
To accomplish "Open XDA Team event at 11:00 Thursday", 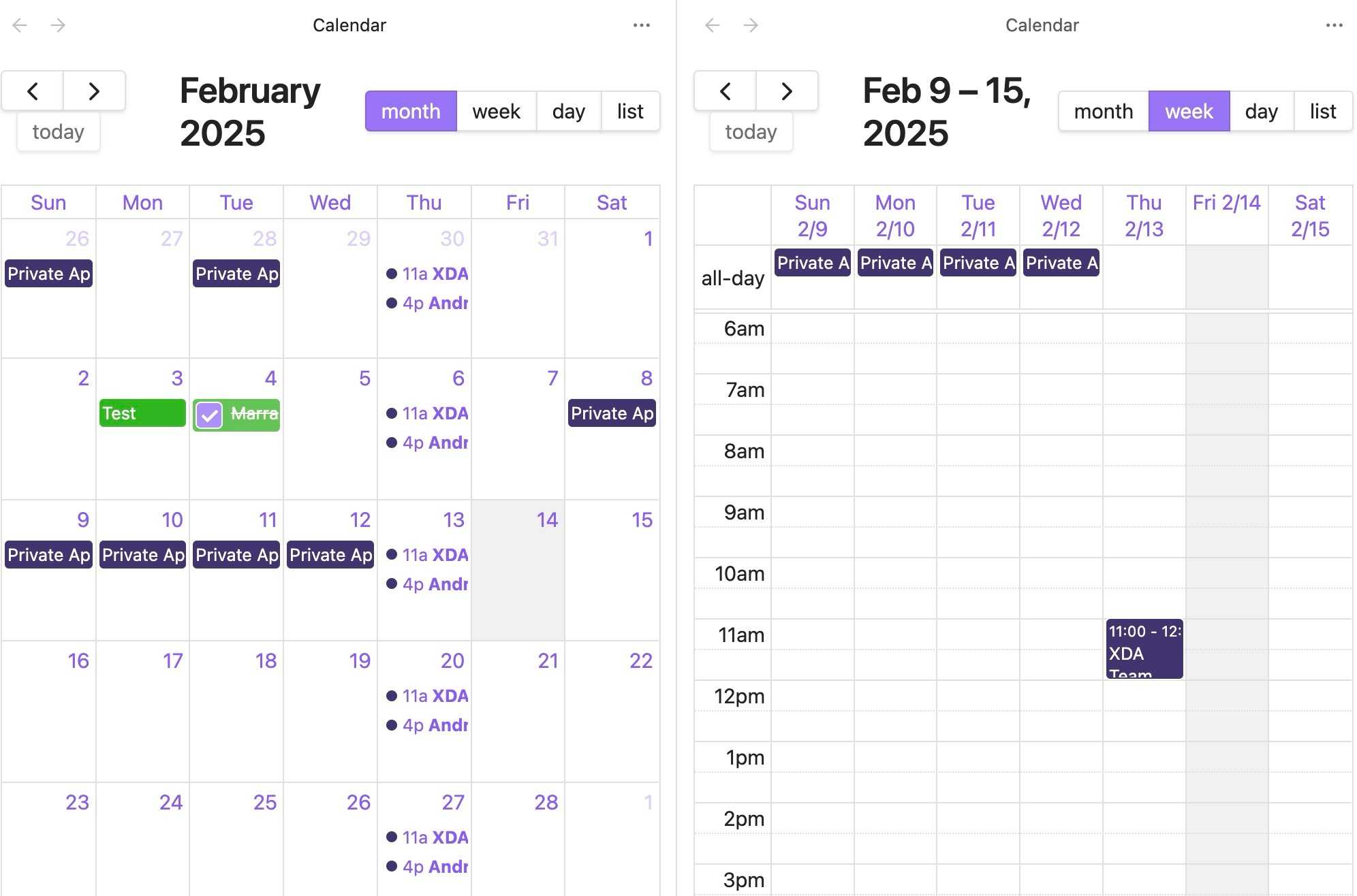I will (x=1144, y=649).
